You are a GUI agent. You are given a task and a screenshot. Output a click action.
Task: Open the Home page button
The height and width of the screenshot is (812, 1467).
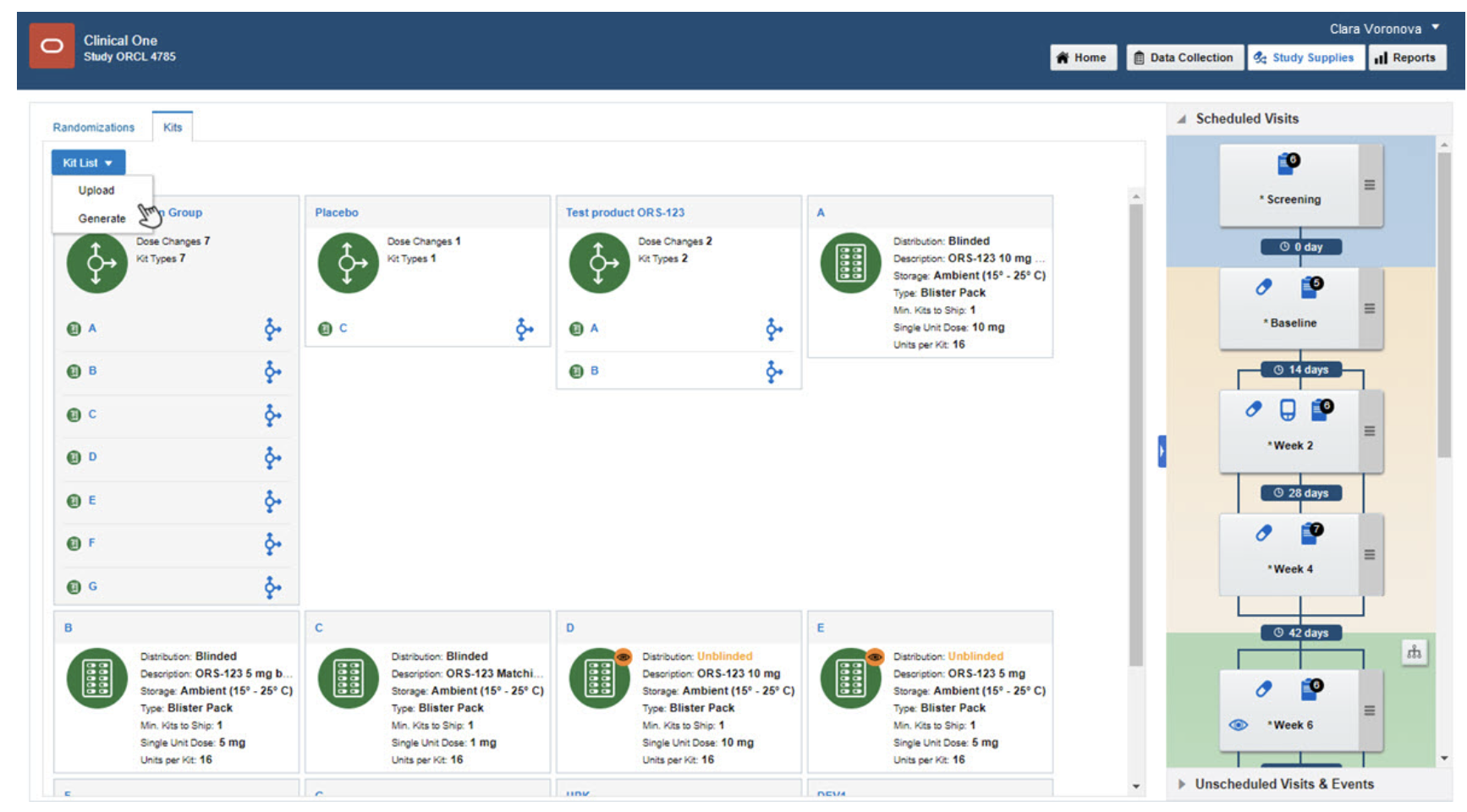pos(1083,58)
